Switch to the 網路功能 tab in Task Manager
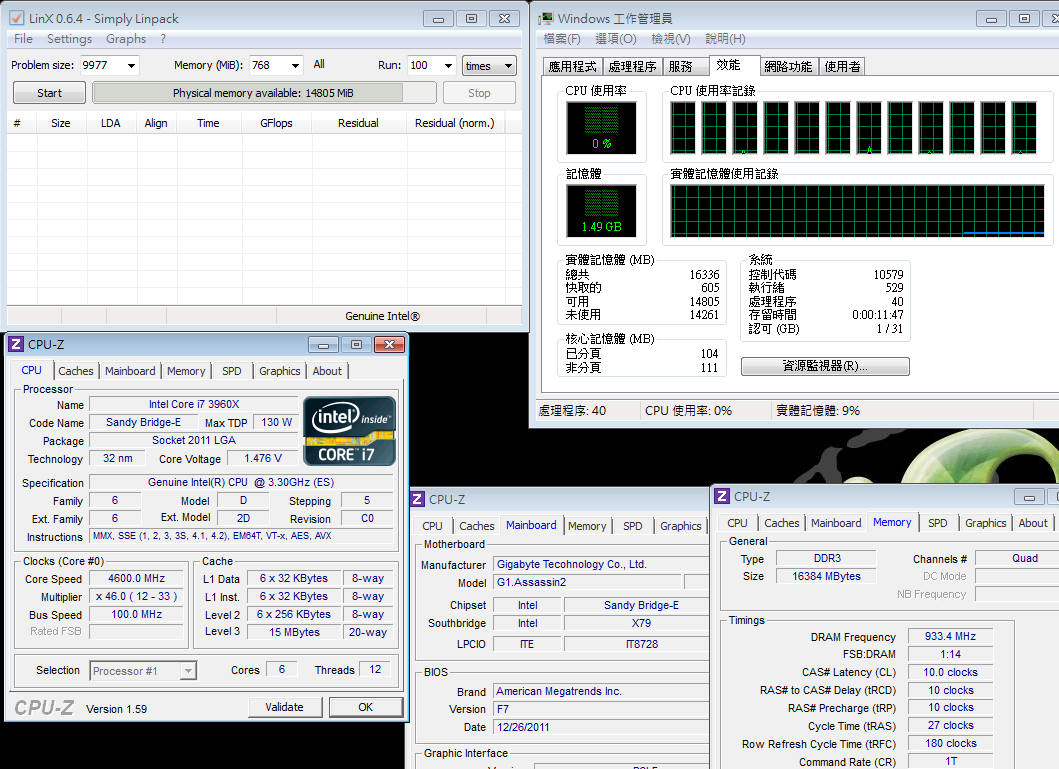 [x=788, y=66]
